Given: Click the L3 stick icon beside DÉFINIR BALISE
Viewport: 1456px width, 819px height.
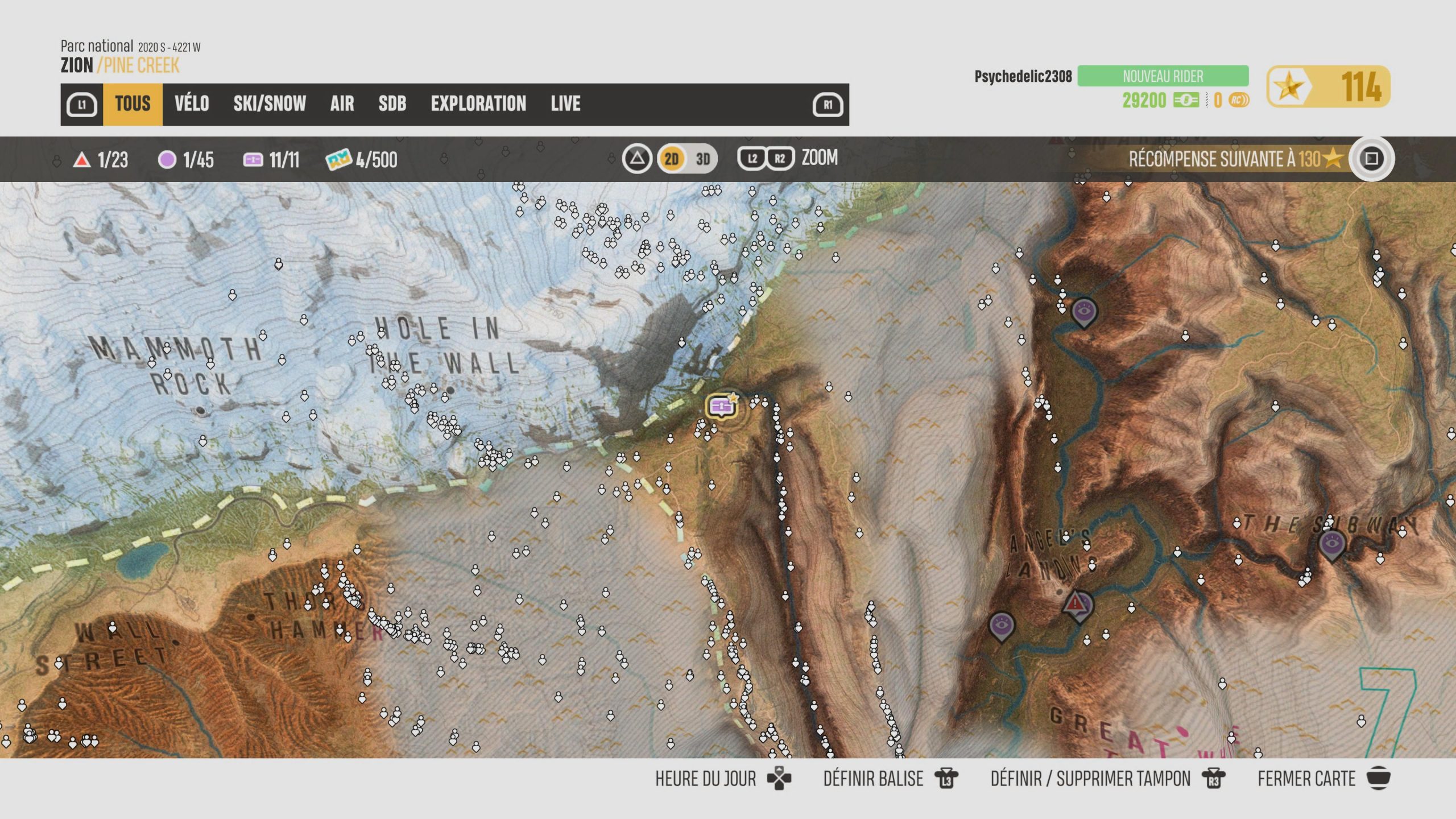Looking at the screenshot, I should tap(946, 779).
